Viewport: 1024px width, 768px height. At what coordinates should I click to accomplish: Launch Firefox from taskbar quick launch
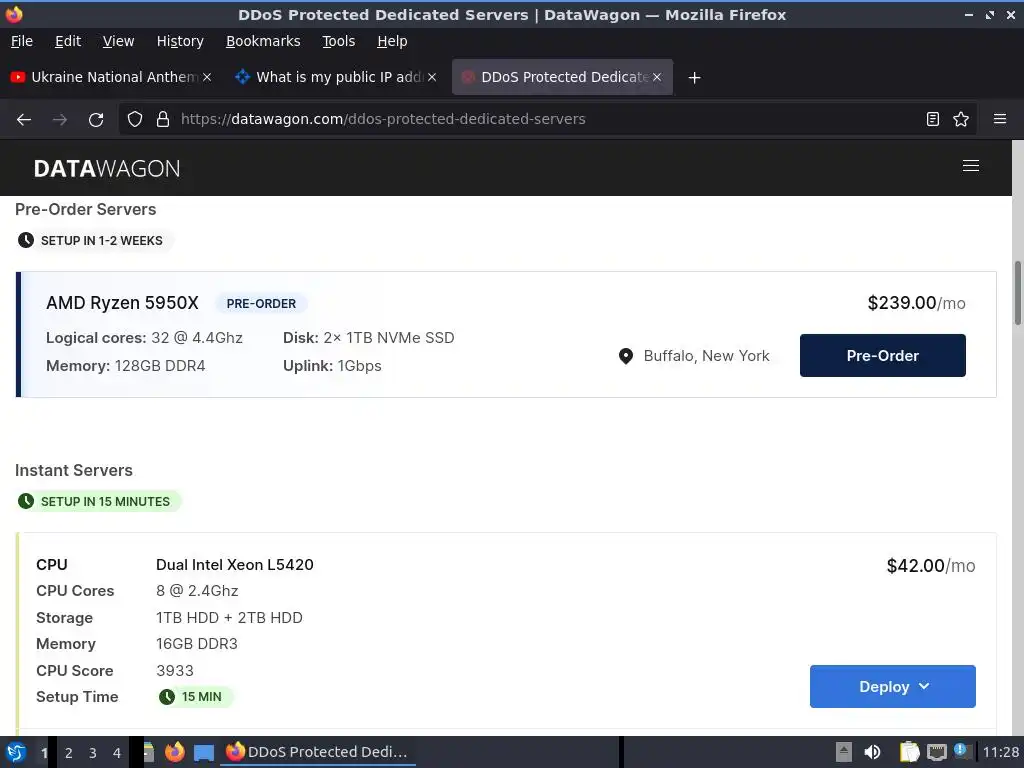pos(174,752)
